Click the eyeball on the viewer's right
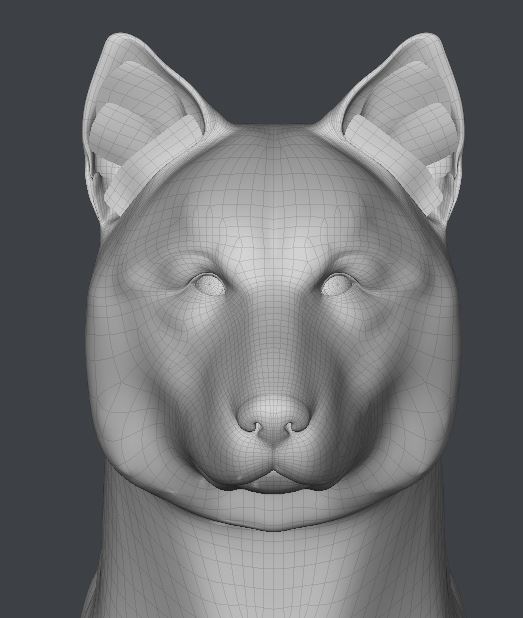 coord(337,285)
